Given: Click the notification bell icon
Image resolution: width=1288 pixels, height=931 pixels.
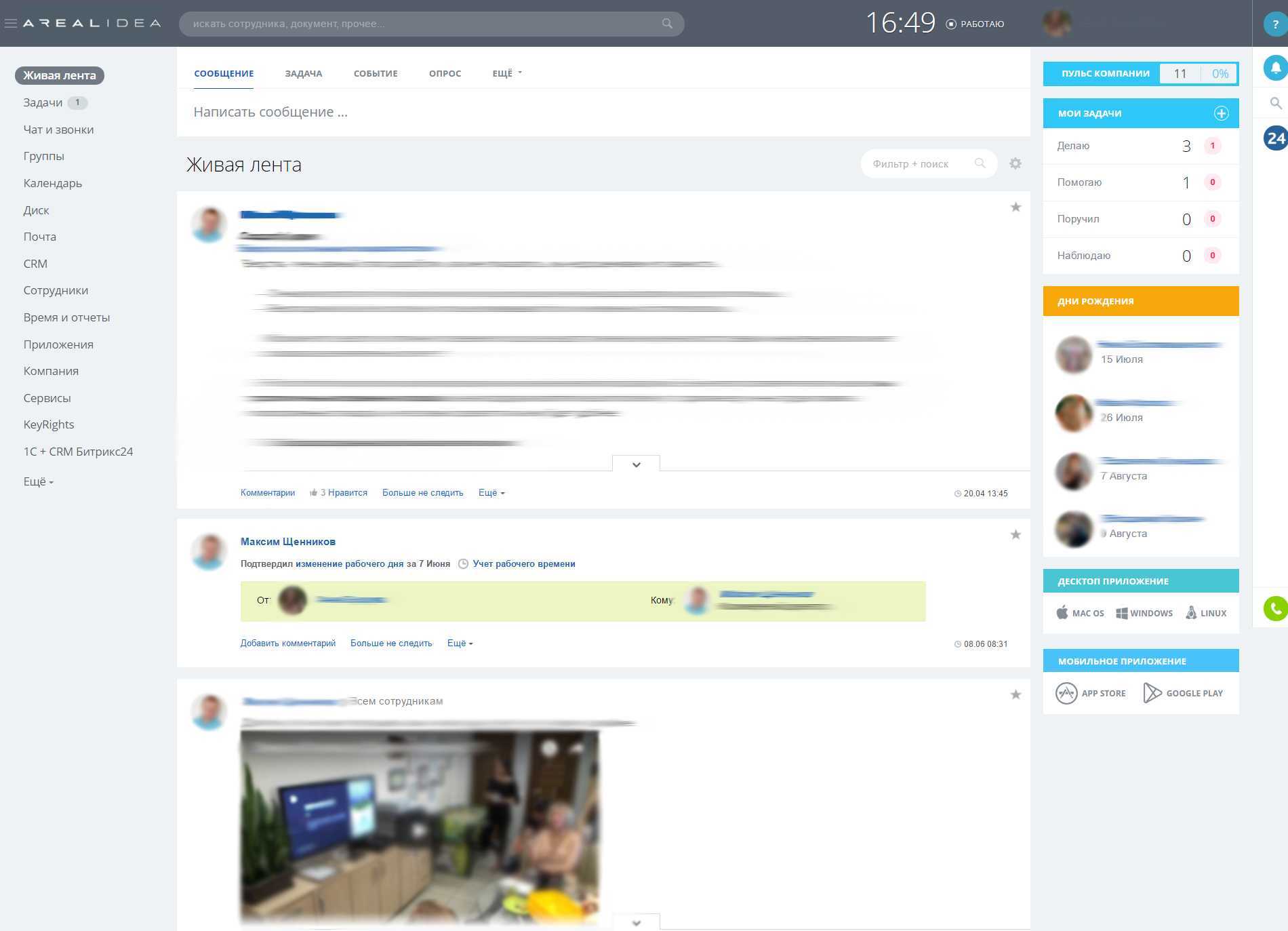Looking at the screenshot, I should [x=1275, y=68].
